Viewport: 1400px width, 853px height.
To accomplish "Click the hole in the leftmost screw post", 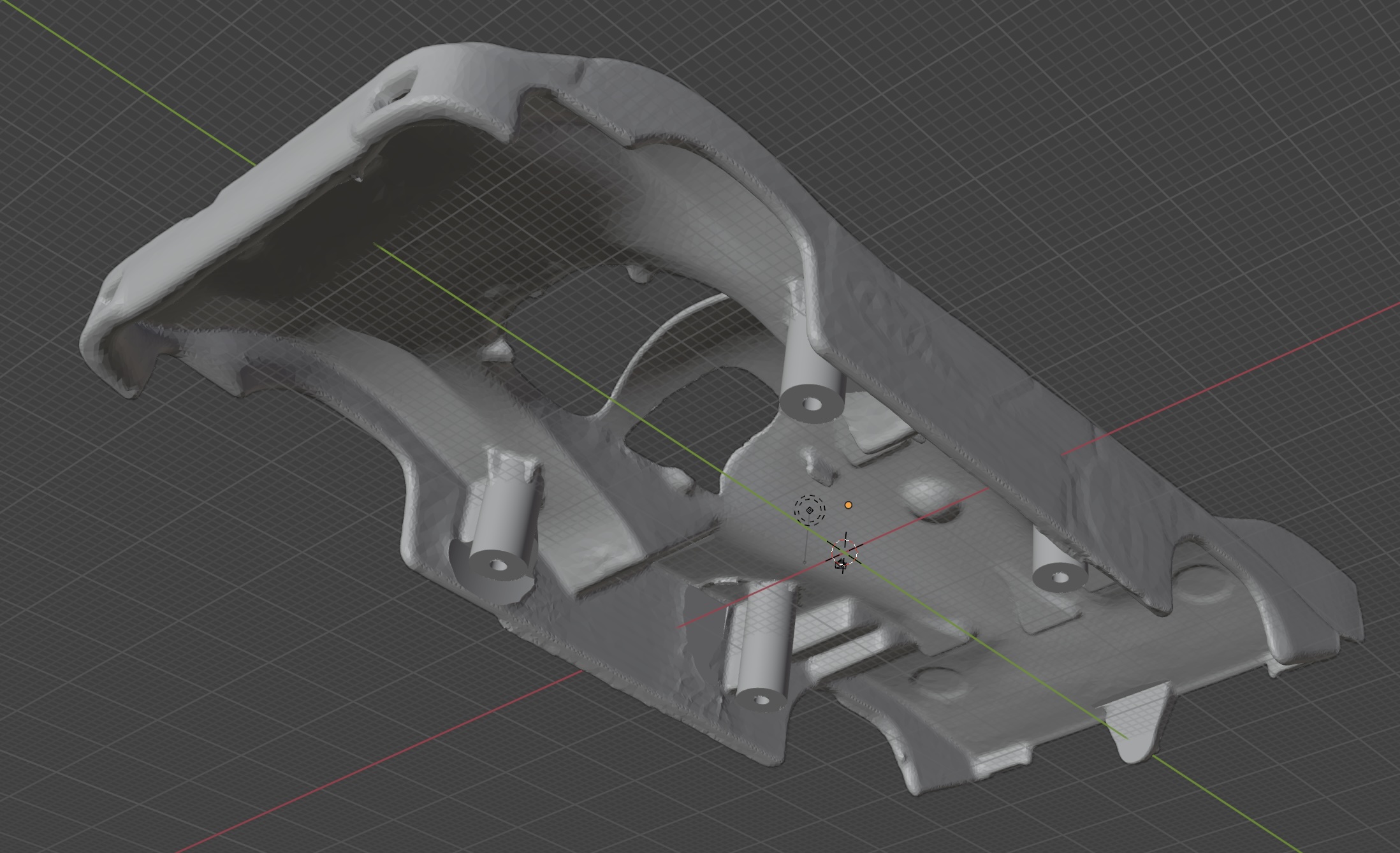I will 499,565.
